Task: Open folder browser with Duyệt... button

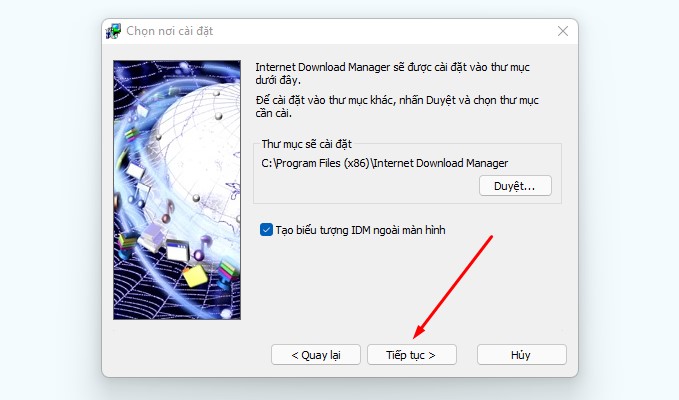Action: tap(515, 186)
